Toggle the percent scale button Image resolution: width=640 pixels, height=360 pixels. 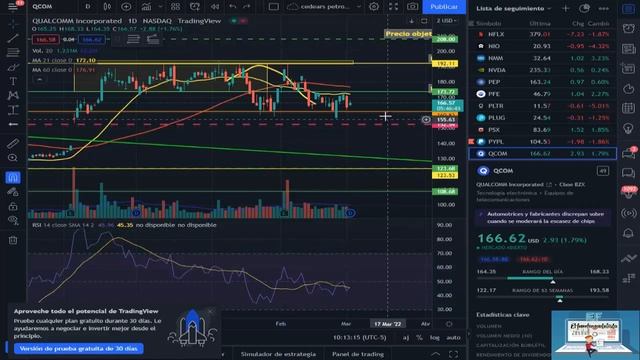tap(419, 337)
